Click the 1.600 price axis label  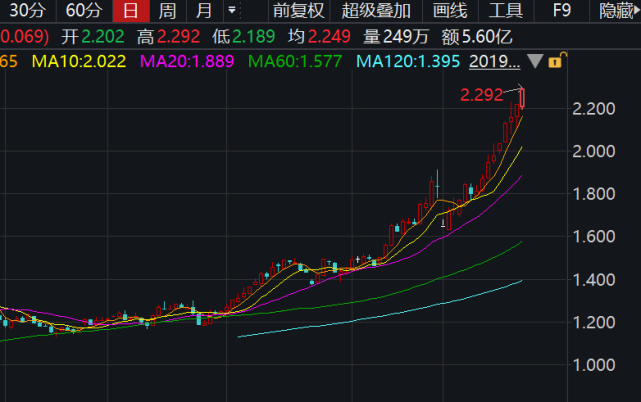pos(594,236)
